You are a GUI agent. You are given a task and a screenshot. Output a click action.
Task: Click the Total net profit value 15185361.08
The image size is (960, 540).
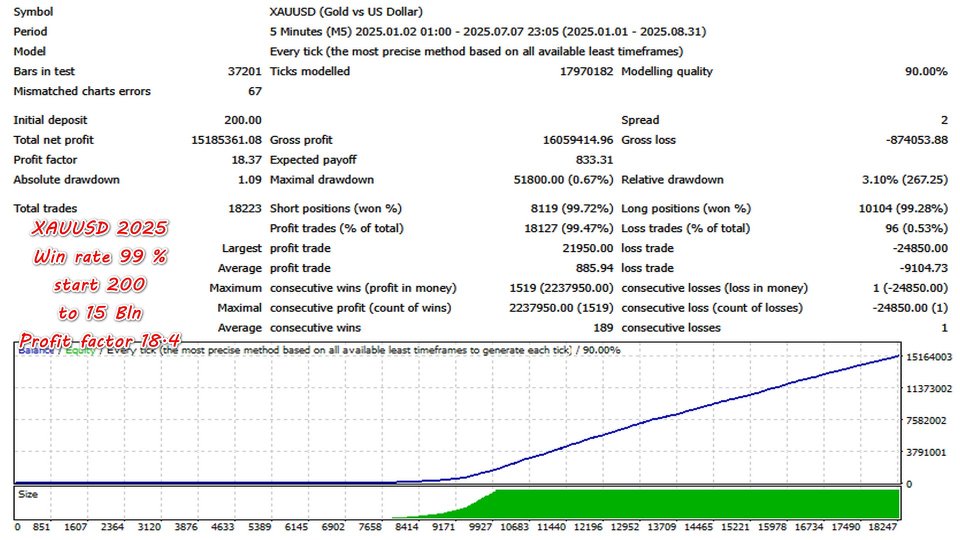tap(225, 140)
